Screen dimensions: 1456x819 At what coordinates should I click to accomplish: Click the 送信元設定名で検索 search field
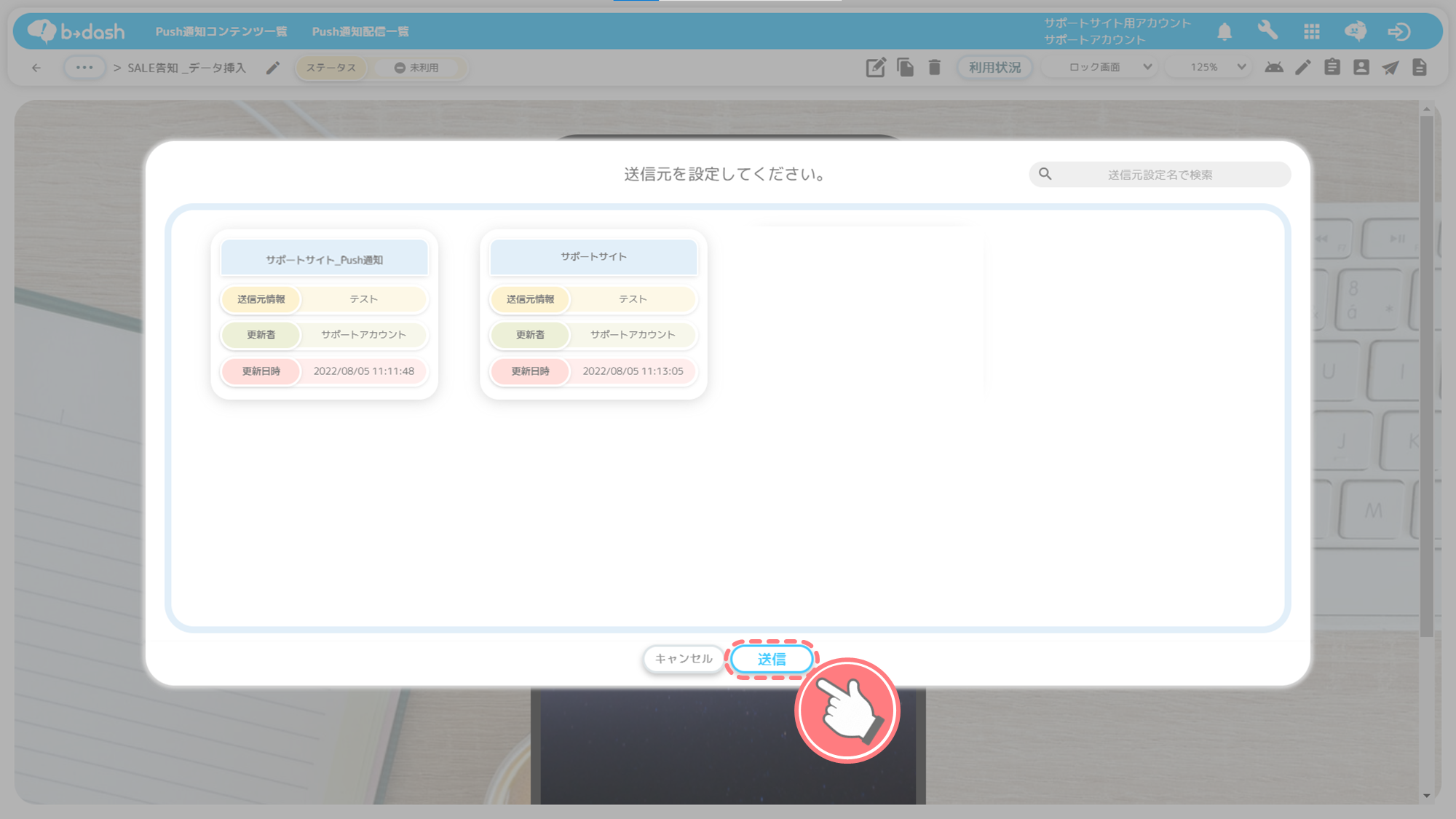1160,175
